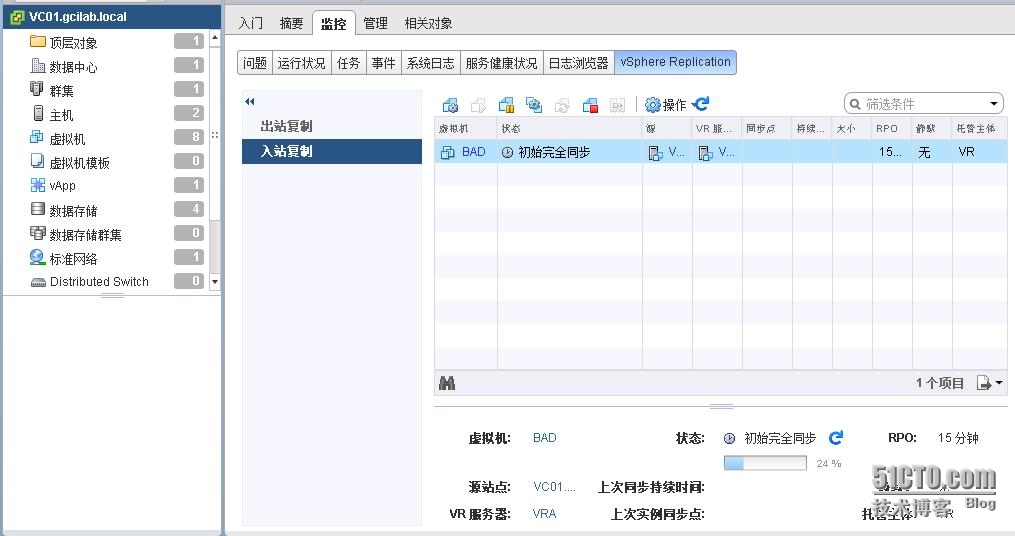Click the stop replication red-square icon
The width and height of the screenshot is (1015, 536).
point(590,105)
